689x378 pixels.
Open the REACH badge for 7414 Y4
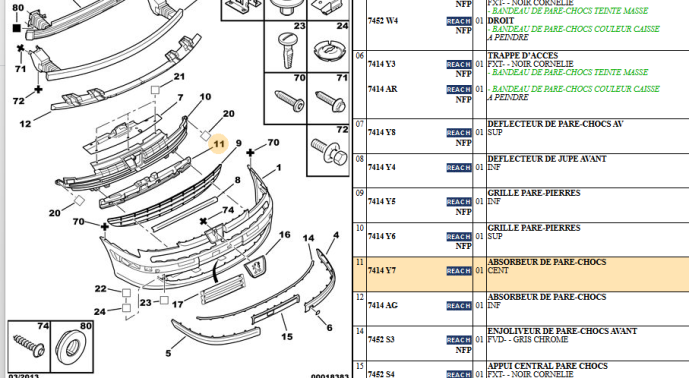[x=459, y=167]
